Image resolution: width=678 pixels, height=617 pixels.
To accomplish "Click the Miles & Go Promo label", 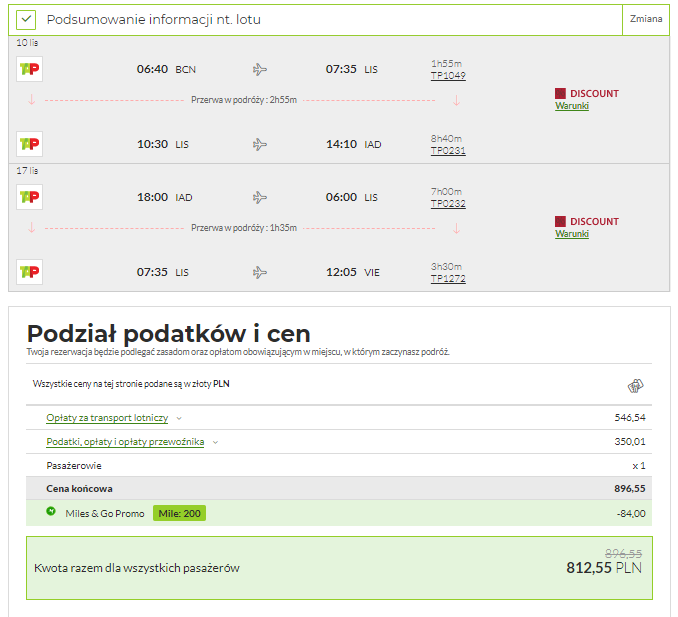I will pos(105,514).
